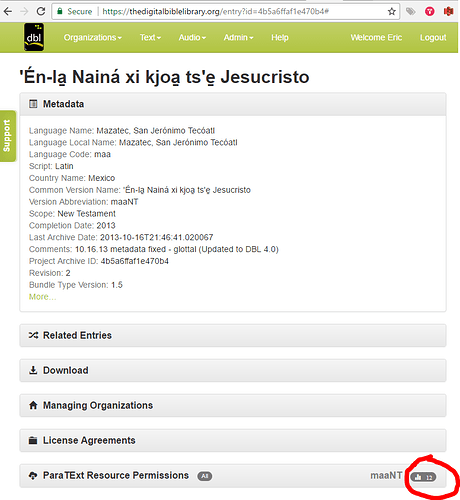Bookmark this page with the star icon
460x500 pixels.
392,12
